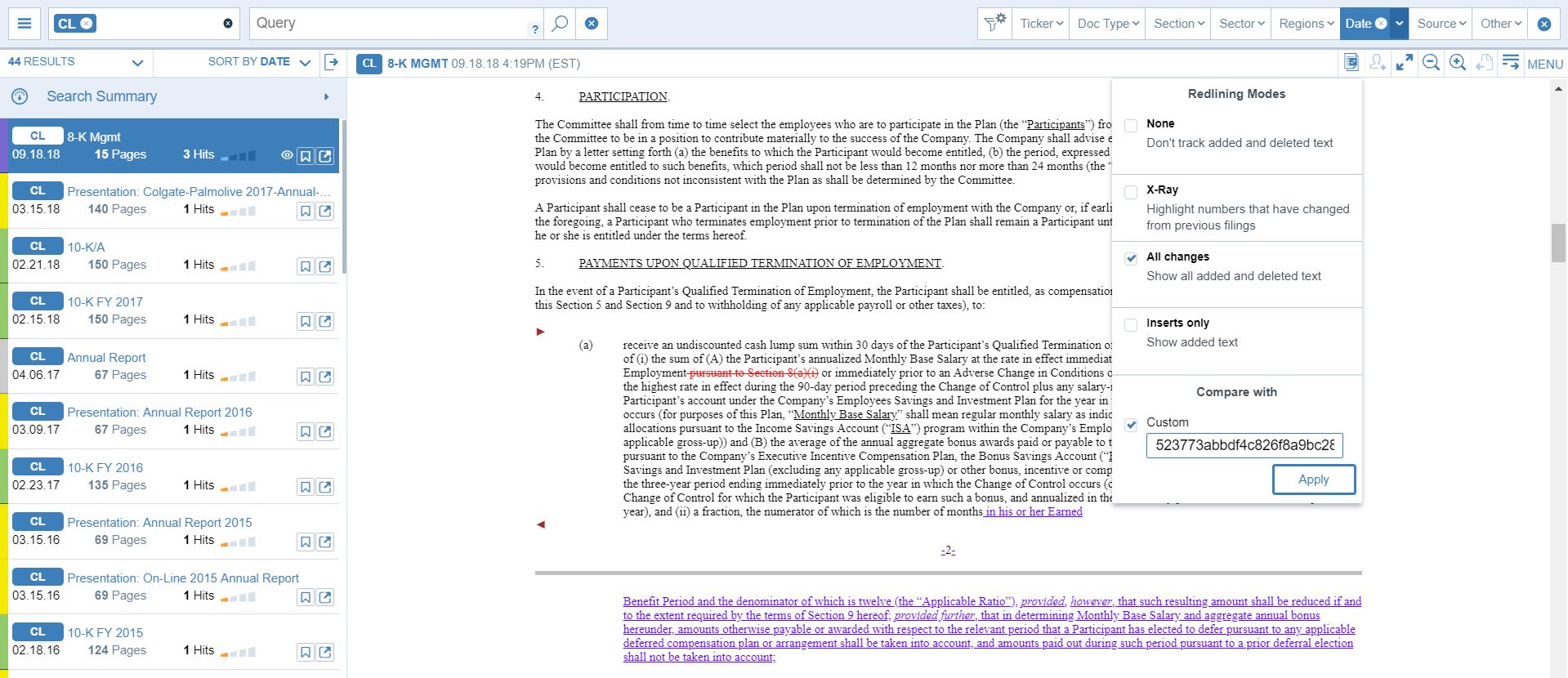Clear the ticker box with black X
The height and width of the screenshot is (678, 1568).
click(228, 24)
